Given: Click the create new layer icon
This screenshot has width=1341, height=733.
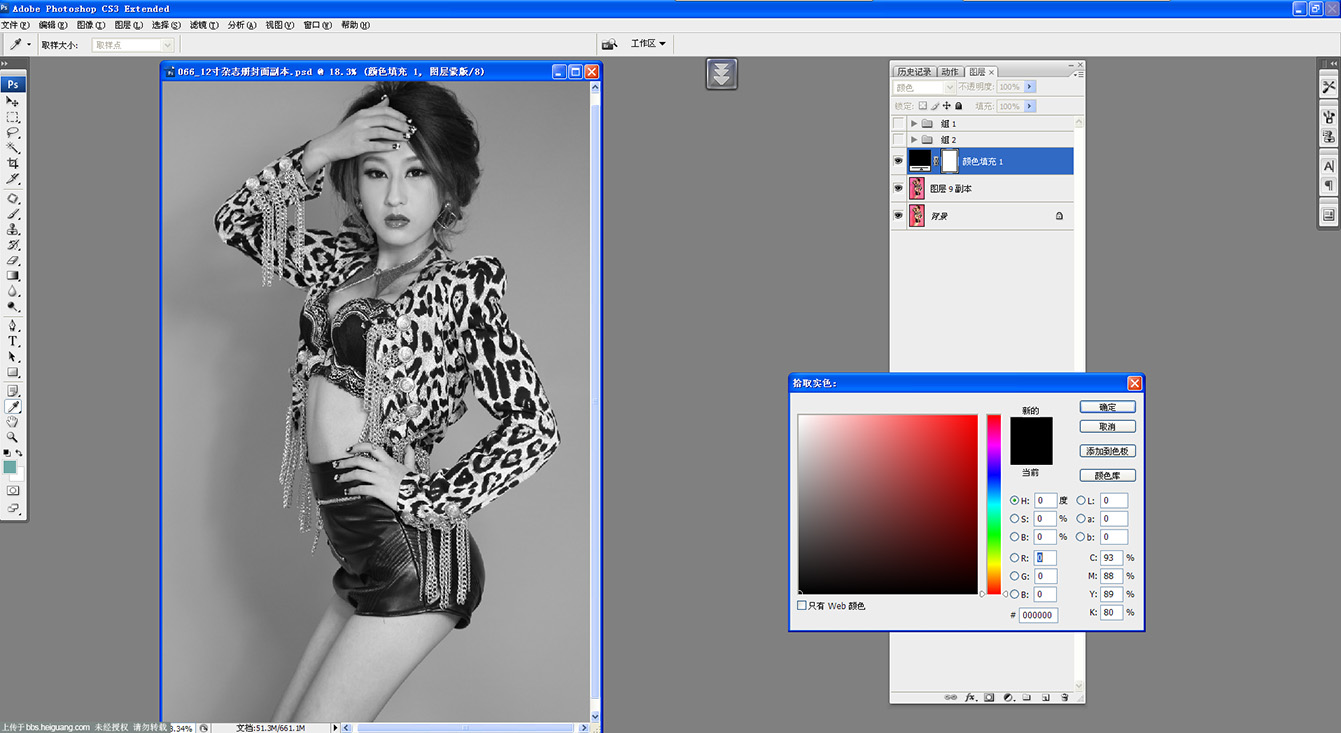Looking at the screenshot, I should coord(1045,697).
